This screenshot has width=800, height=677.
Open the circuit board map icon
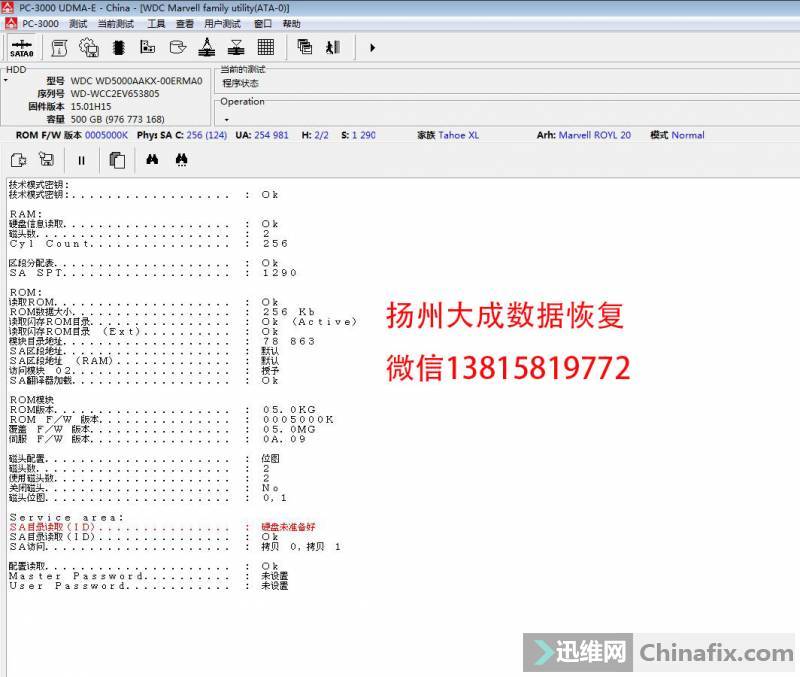pos(147,47)
